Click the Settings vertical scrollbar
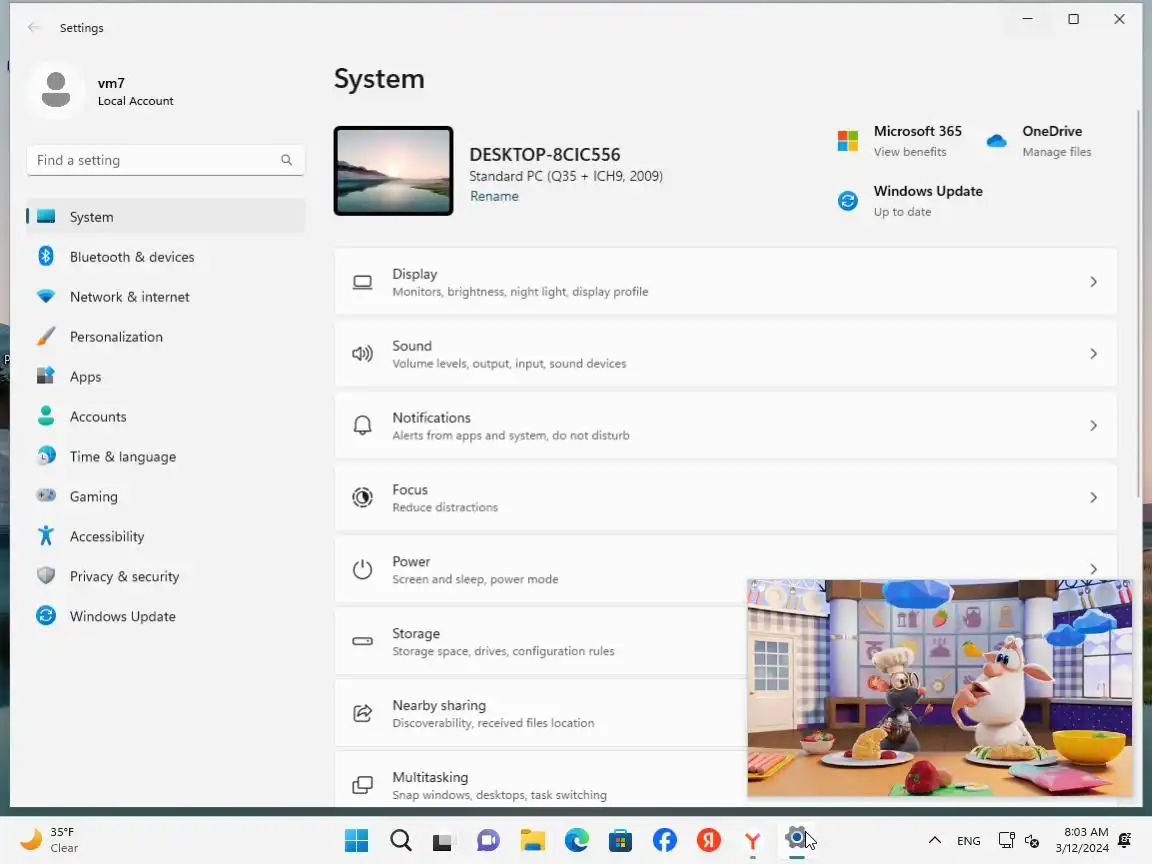The width and height of the screenshot is (1152, 864). [1140, 304]
